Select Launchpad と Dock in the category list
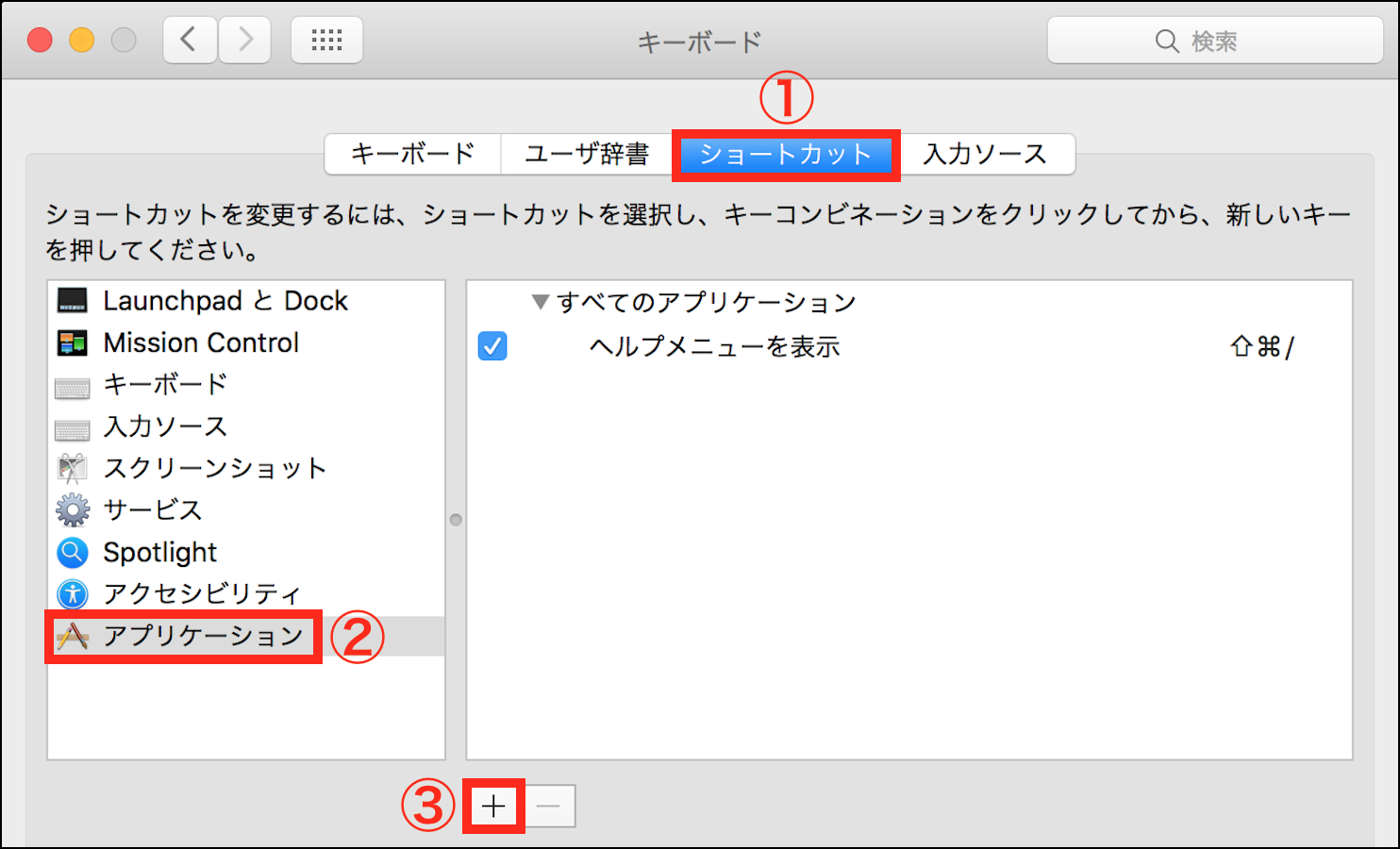1400x849 pixels. pos(246,301)
